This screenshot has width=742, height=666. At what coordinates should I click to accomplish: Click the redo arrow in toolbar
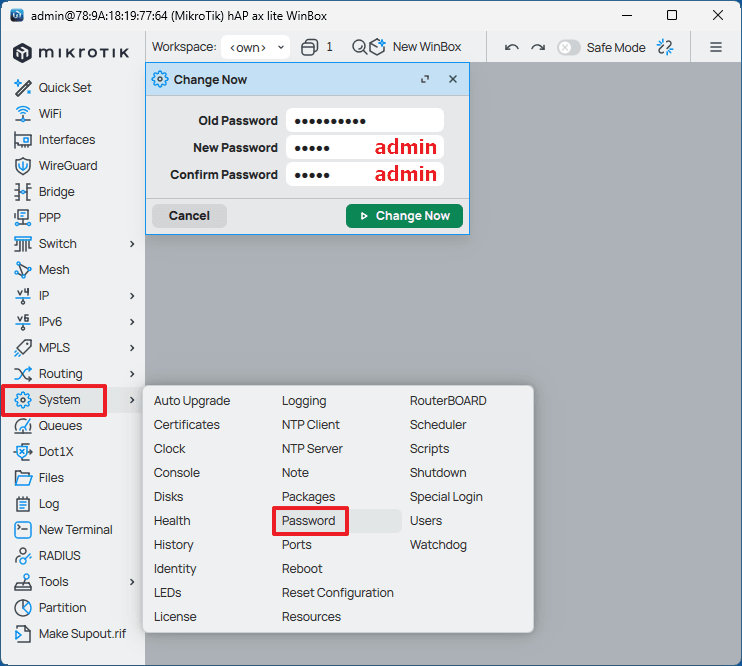(x=538, y=47)
